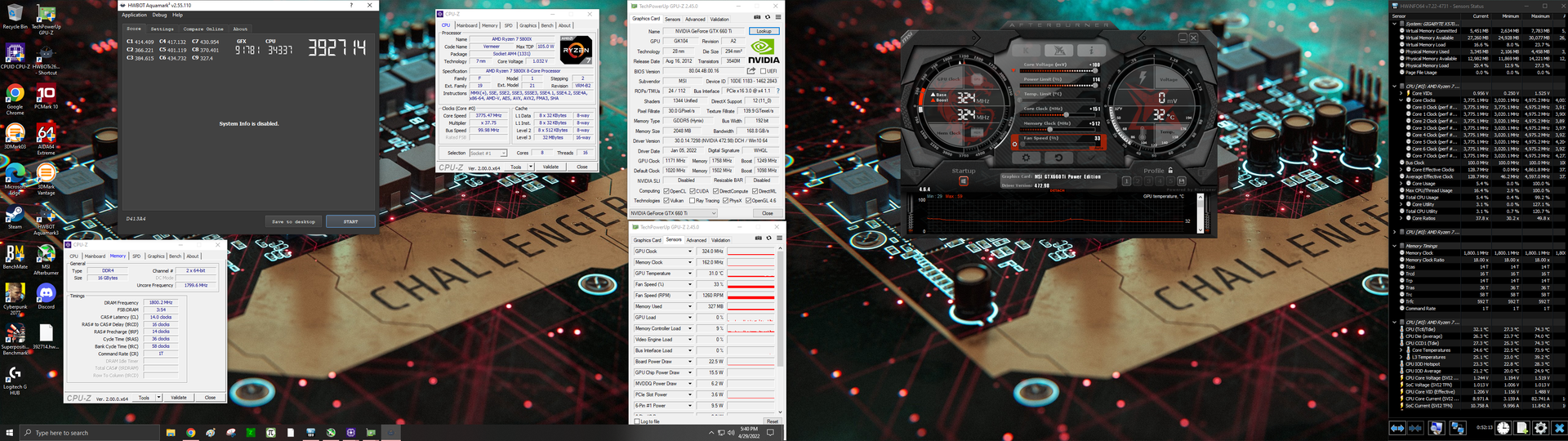
Task: Collapse HWiNFO System GIGABYTE section
Action: click(1394, 24)
